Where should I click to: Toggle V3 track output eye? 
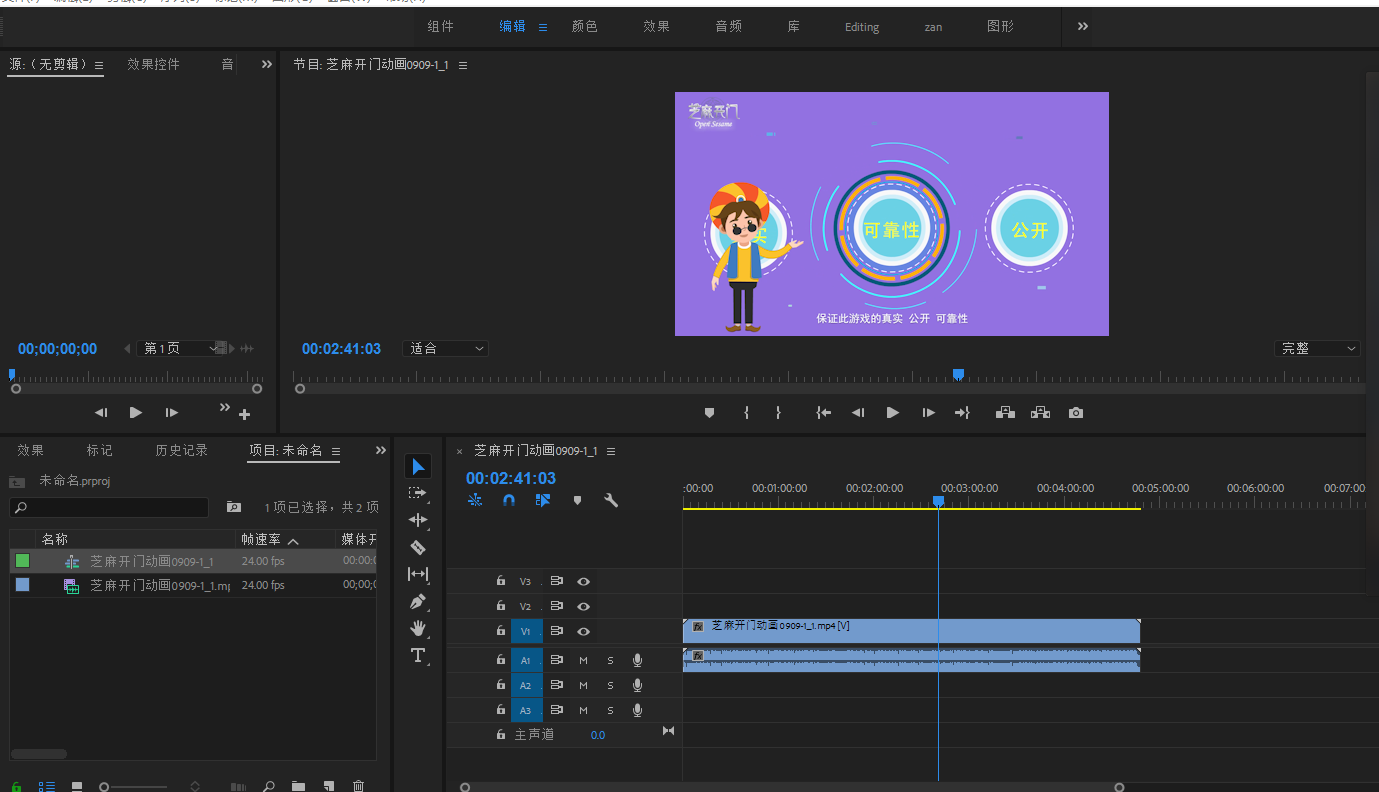[x=583, y=581]
